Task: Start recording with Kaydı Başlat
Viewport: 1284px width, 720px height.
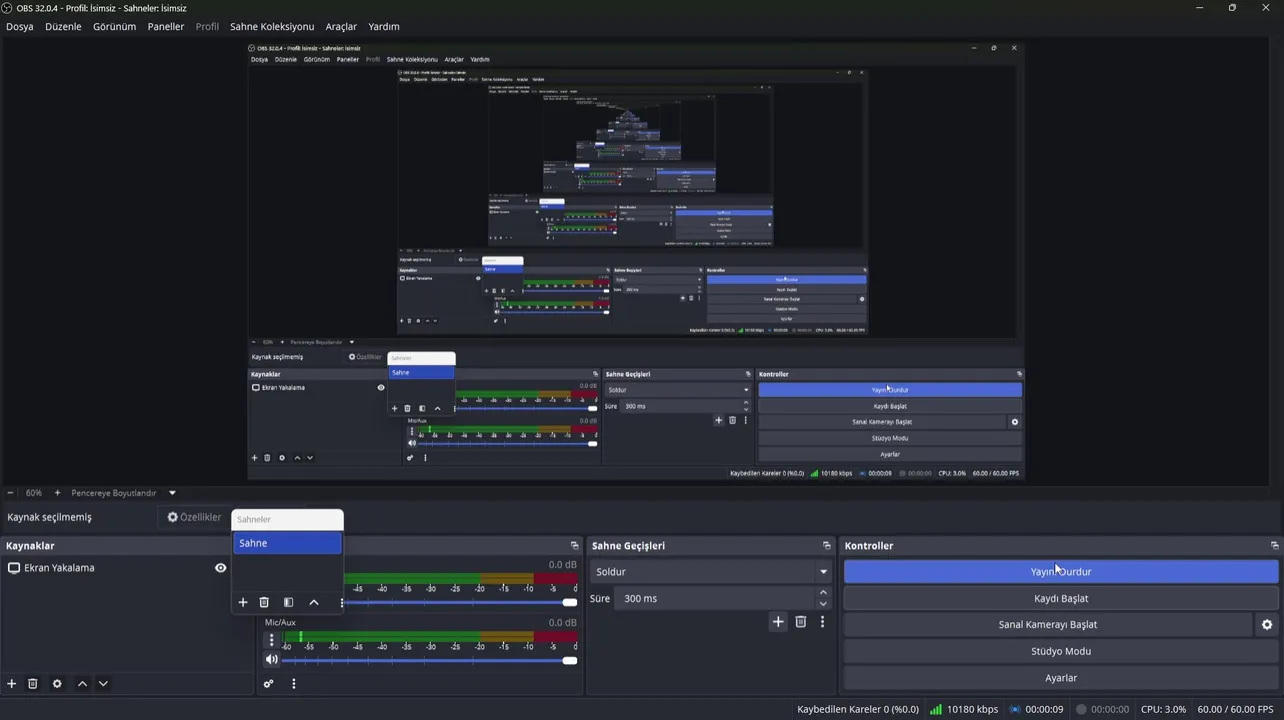Action: coord(1061,598)
